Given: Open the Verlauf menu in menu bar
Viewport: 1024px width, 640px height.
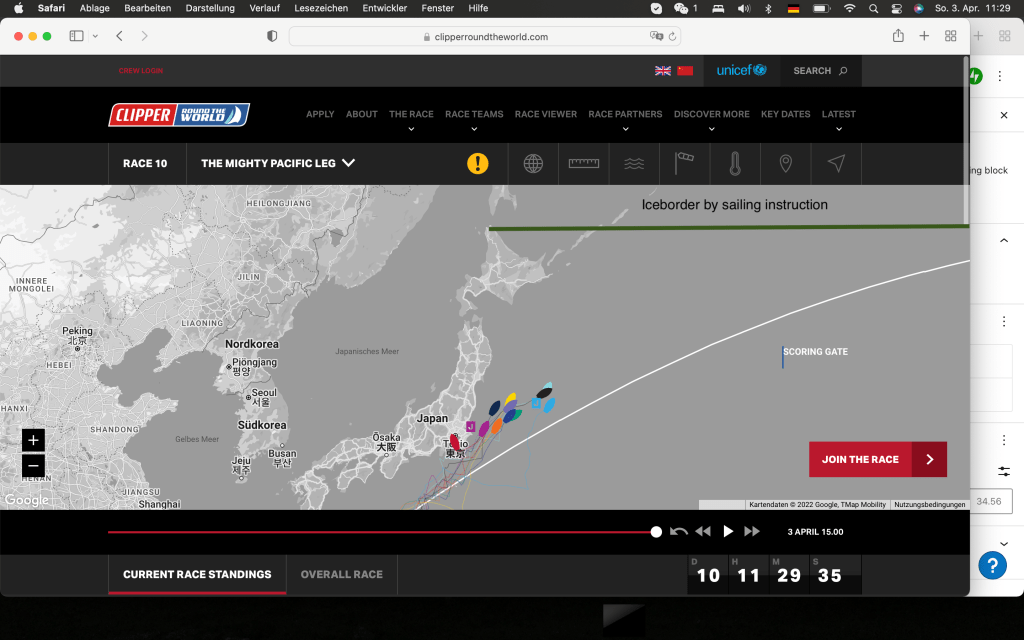Looking at the screenshot, I should pos(264,8).
